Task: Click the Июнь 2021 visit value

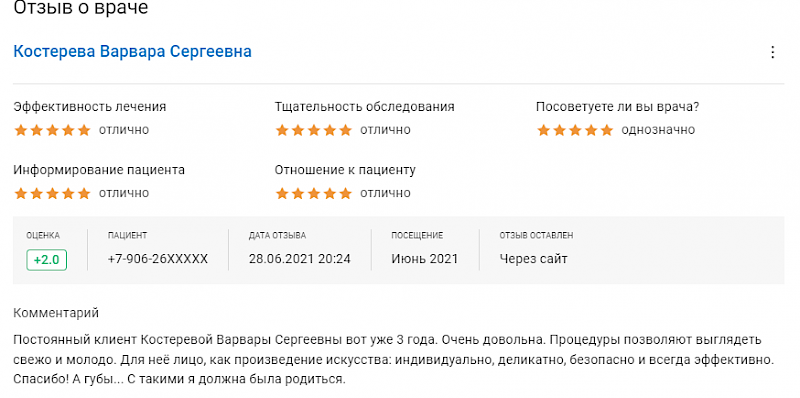Action: 424,259
